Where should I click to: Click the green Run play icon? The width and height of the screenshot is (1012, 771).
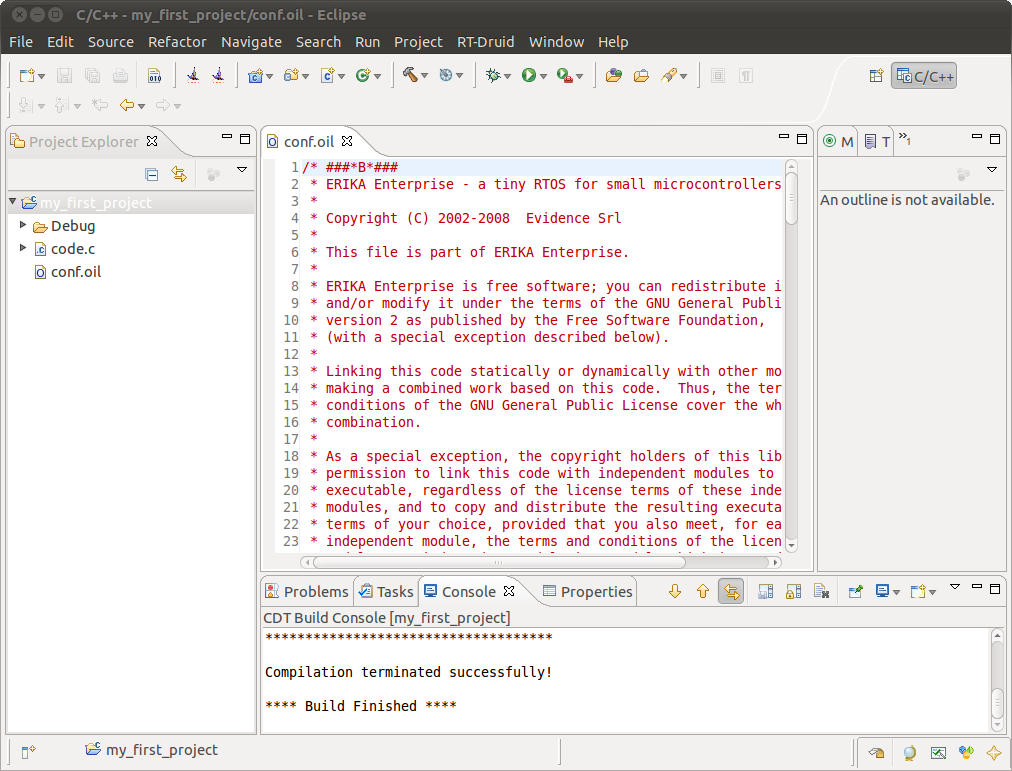[529, 75]
